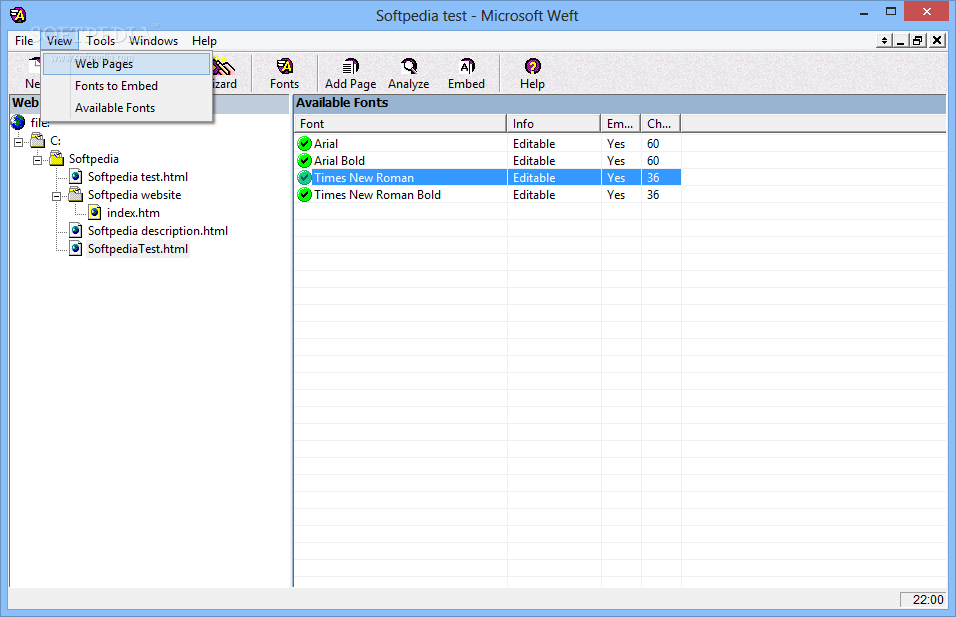Click the Microsoft Weft app icon in title bar

click(18, 15)
